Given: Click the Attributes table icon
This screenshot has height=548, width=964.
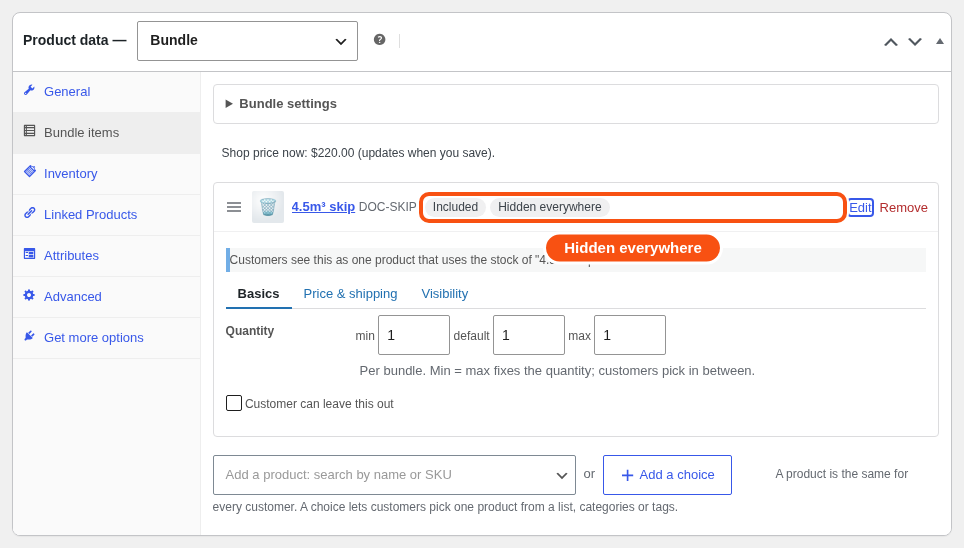Looking at the screenshot, I should 29,254.
